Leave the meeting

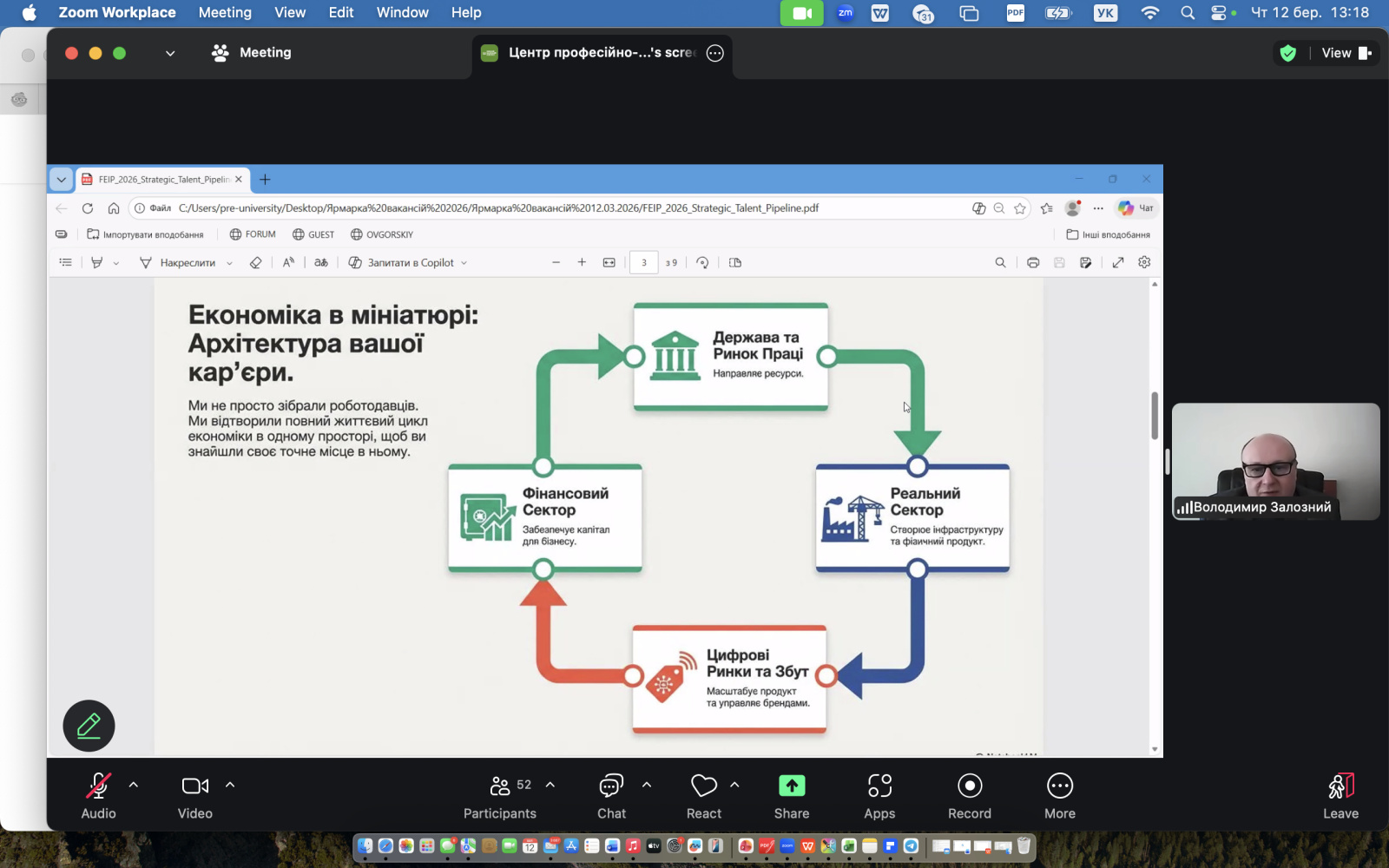pyautogui.click(x=1340, y=795)
